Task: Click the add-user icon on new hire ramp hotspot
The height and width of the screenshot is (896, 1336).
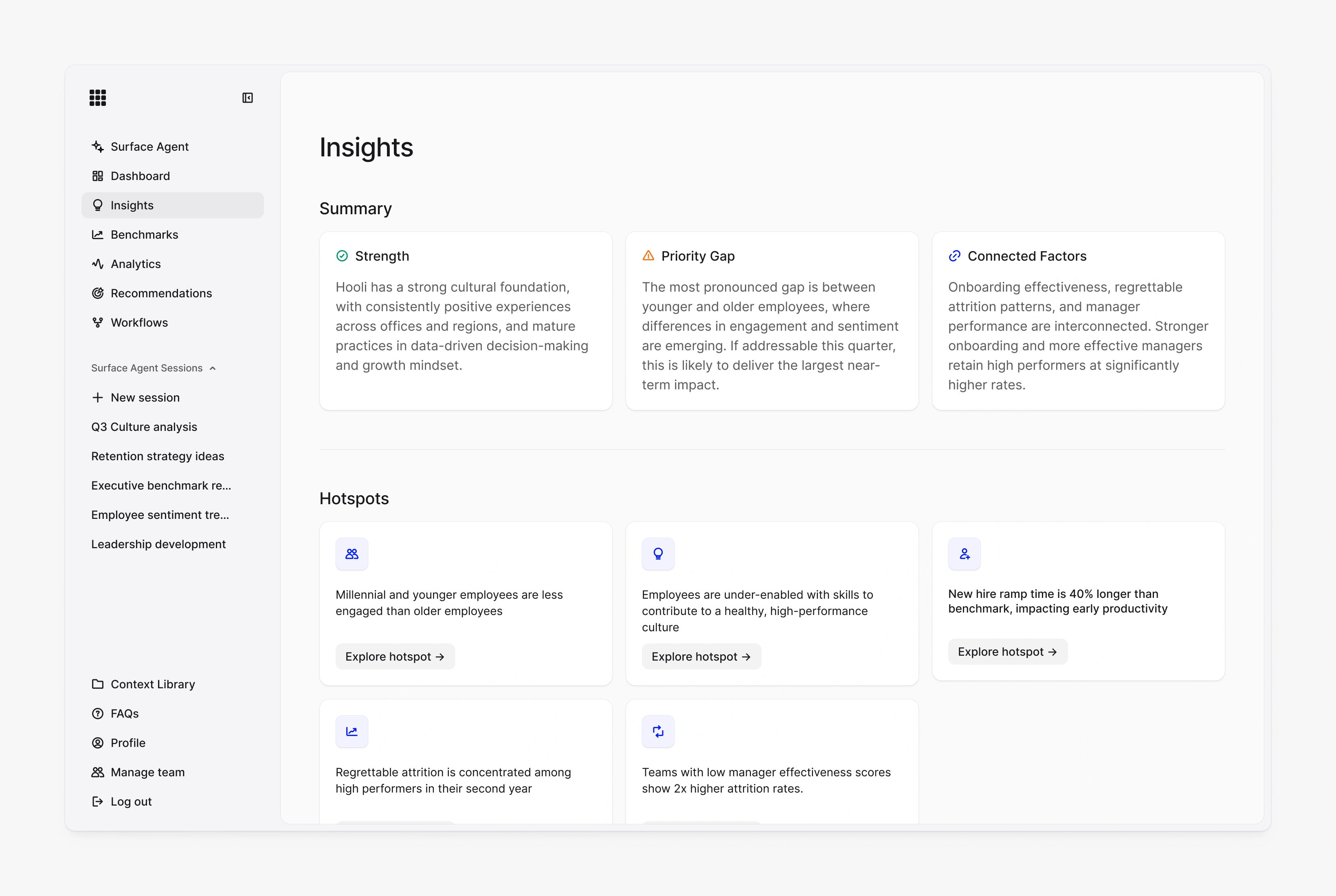Action: [x=965, y=554]
